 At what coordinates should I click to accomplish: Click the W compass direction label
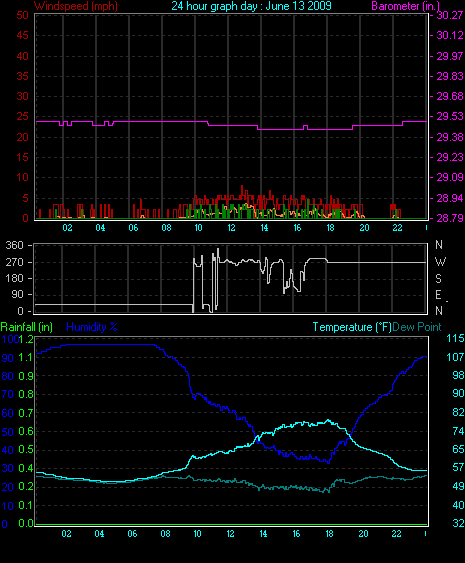[x=440, y=262]
